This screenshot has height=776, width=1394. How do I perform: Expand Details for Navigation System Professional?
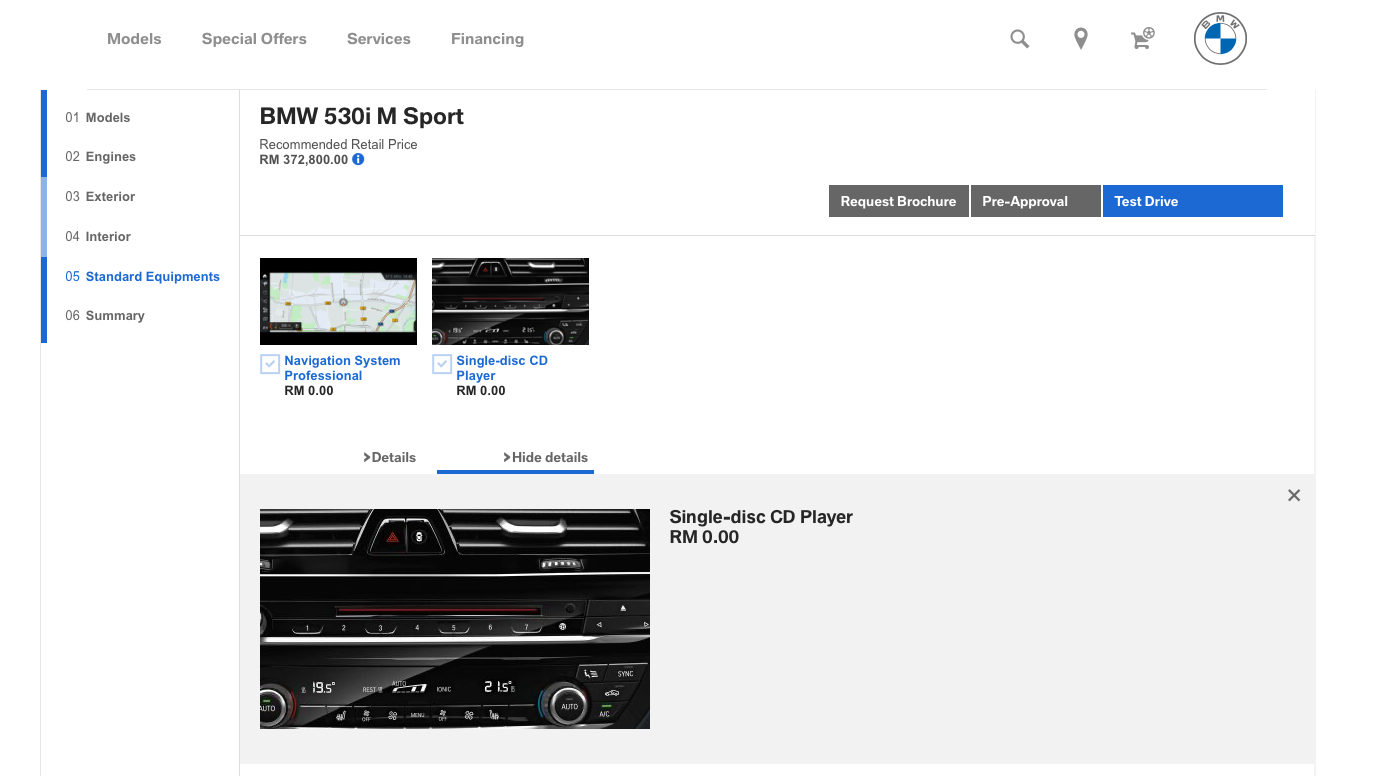point(389,457)
